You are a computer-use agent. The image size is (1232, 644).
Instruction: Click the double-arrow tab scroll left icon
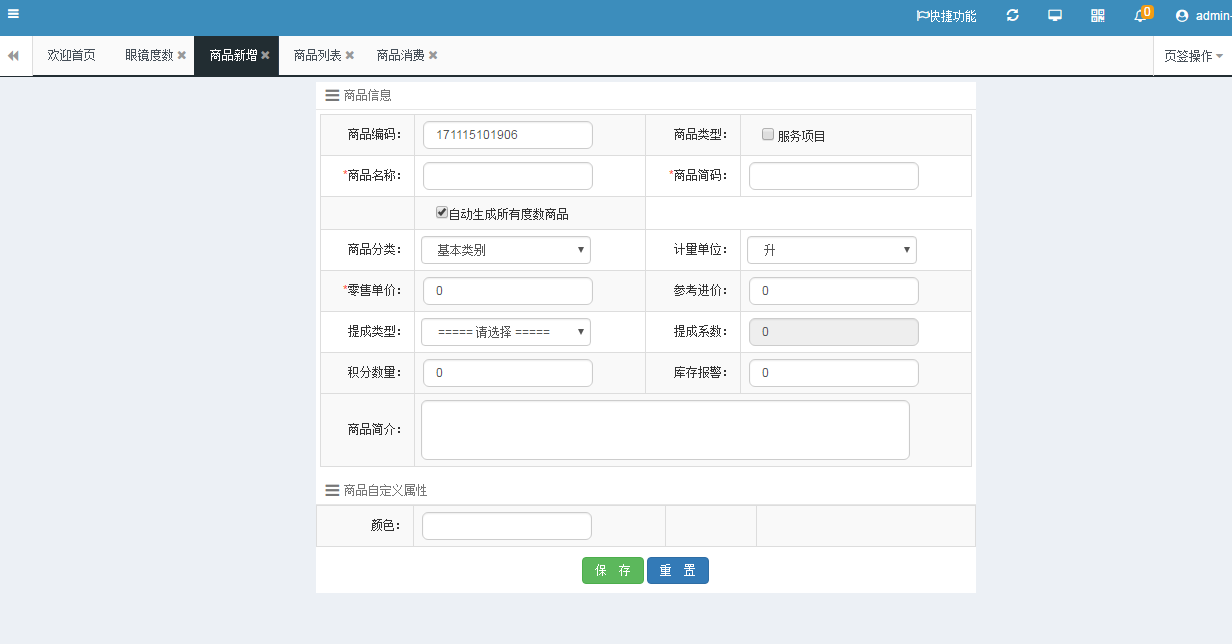(x=14, y=56)
